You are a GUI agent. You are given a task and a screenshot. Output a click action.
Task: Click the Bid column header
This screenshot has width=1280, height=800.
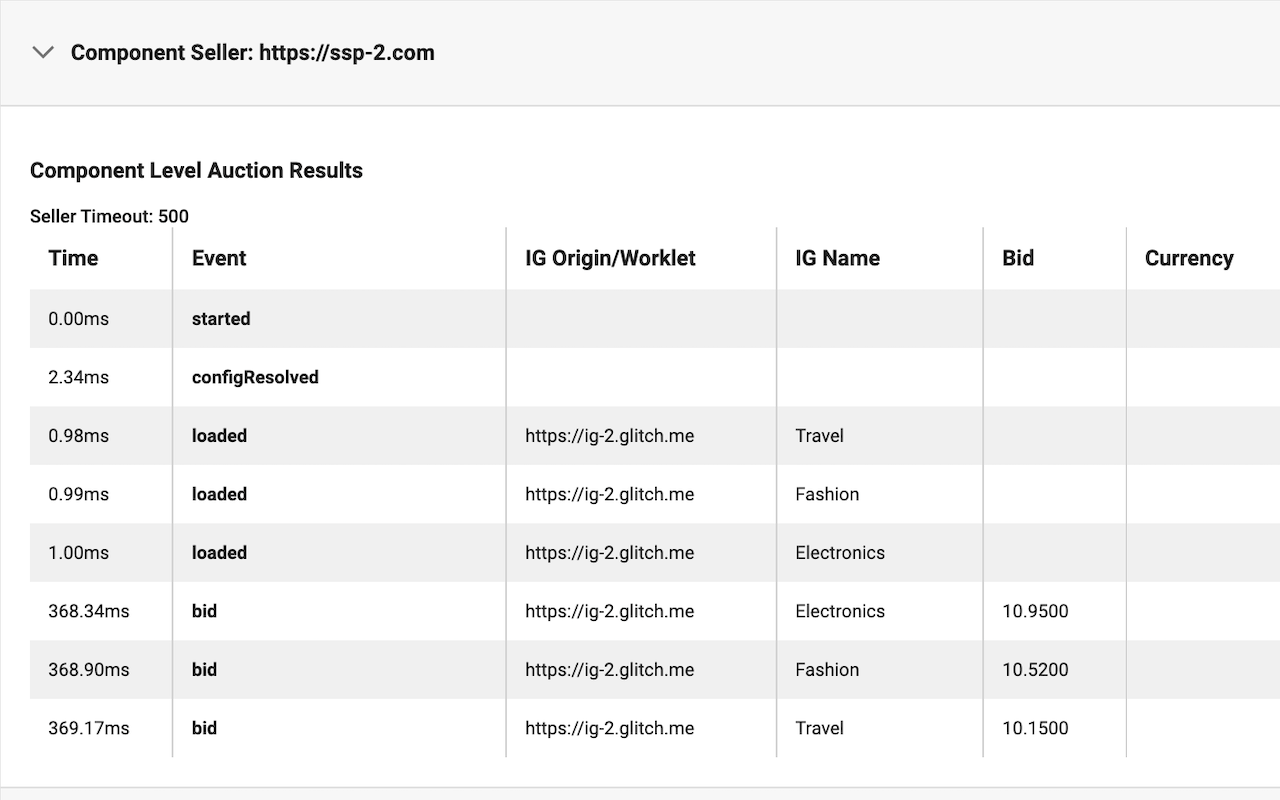1018,258
